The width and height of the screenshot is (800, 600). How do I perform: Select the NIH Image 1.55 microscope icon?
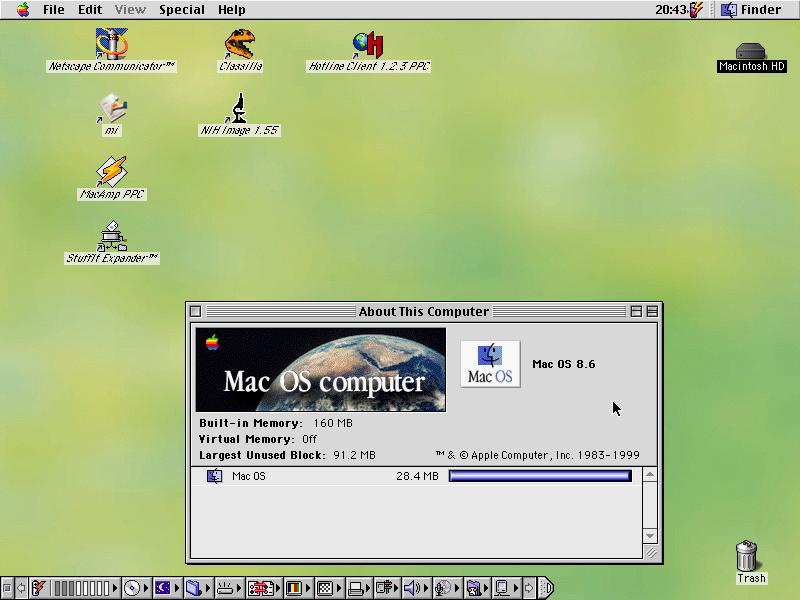(239, 107)
